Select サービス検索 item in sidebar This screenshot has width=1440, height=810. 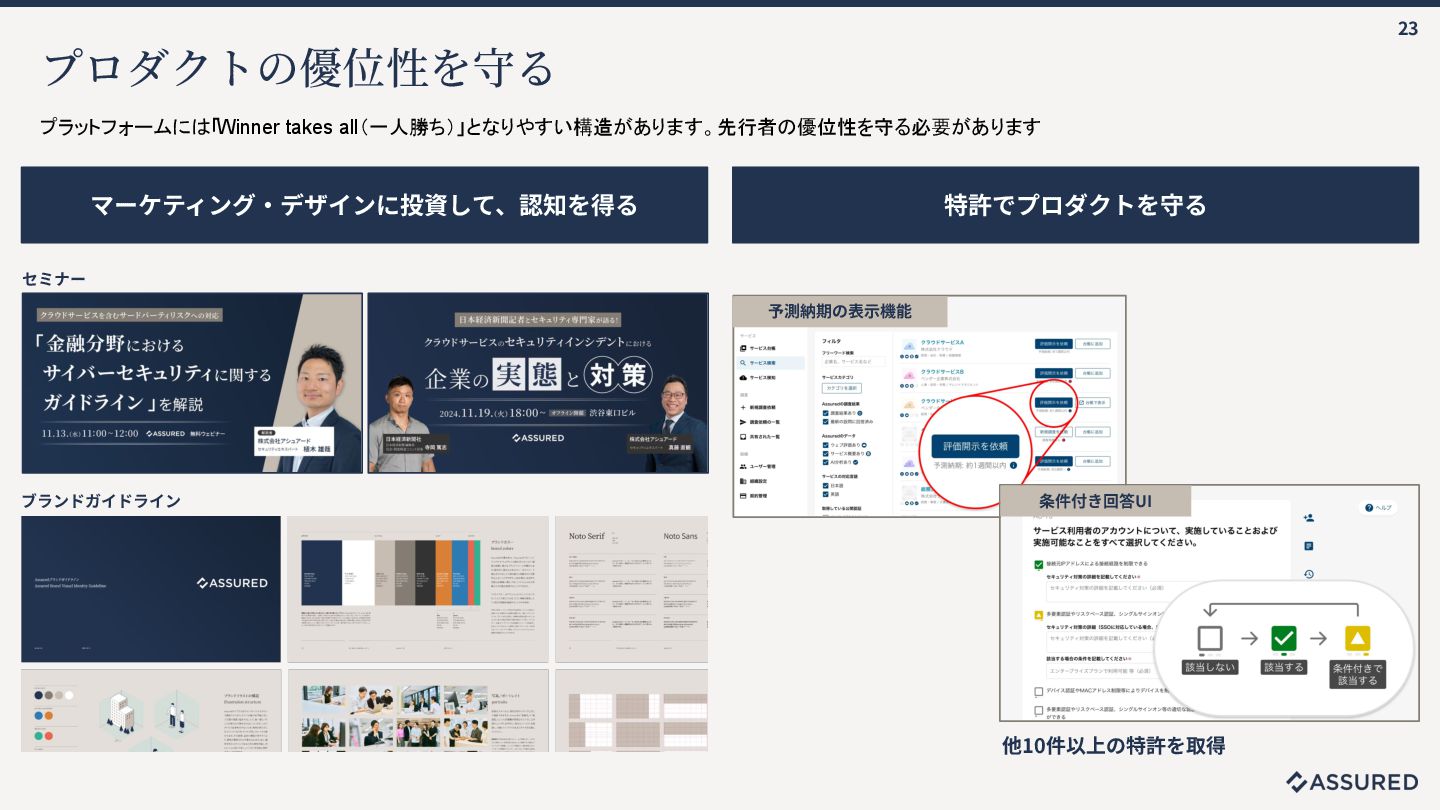click(771, 363)
